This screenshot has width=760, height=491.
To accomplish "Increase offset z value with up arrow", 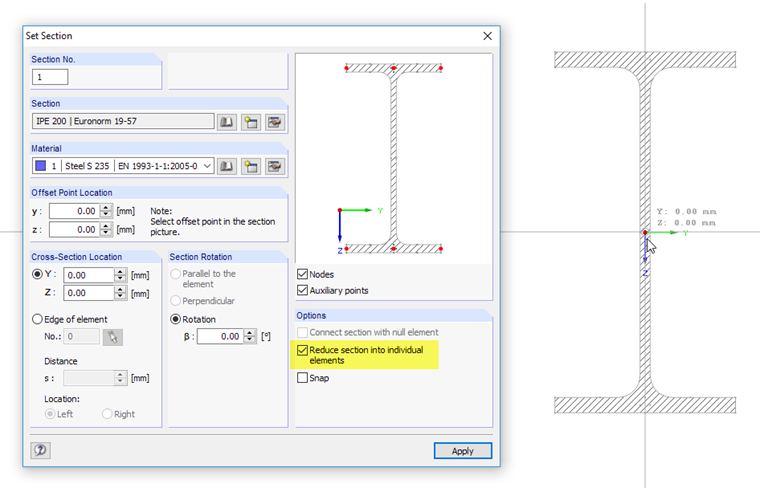I will pyautogui.click(x=106, y=226).
